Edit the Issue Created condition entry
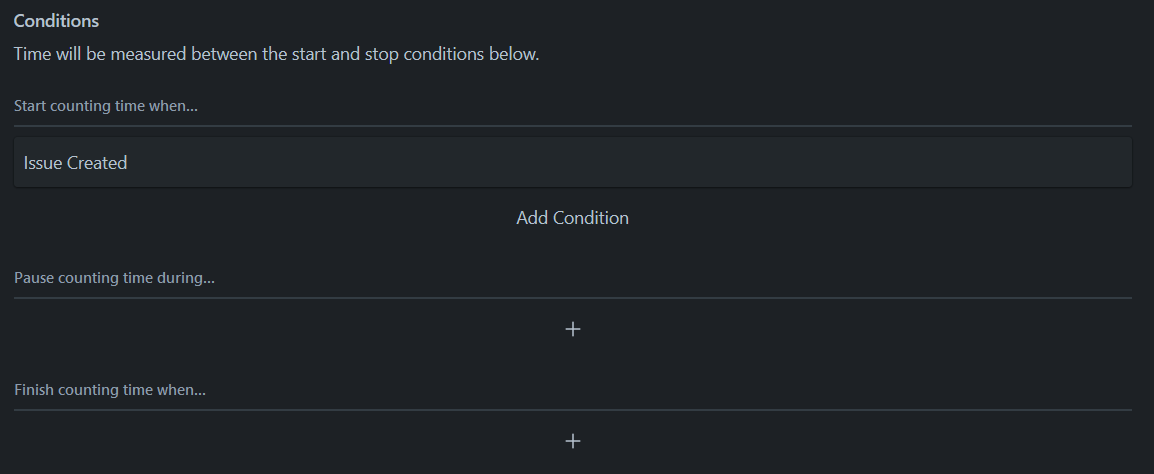1154x474 pixels. click(572, 163)
